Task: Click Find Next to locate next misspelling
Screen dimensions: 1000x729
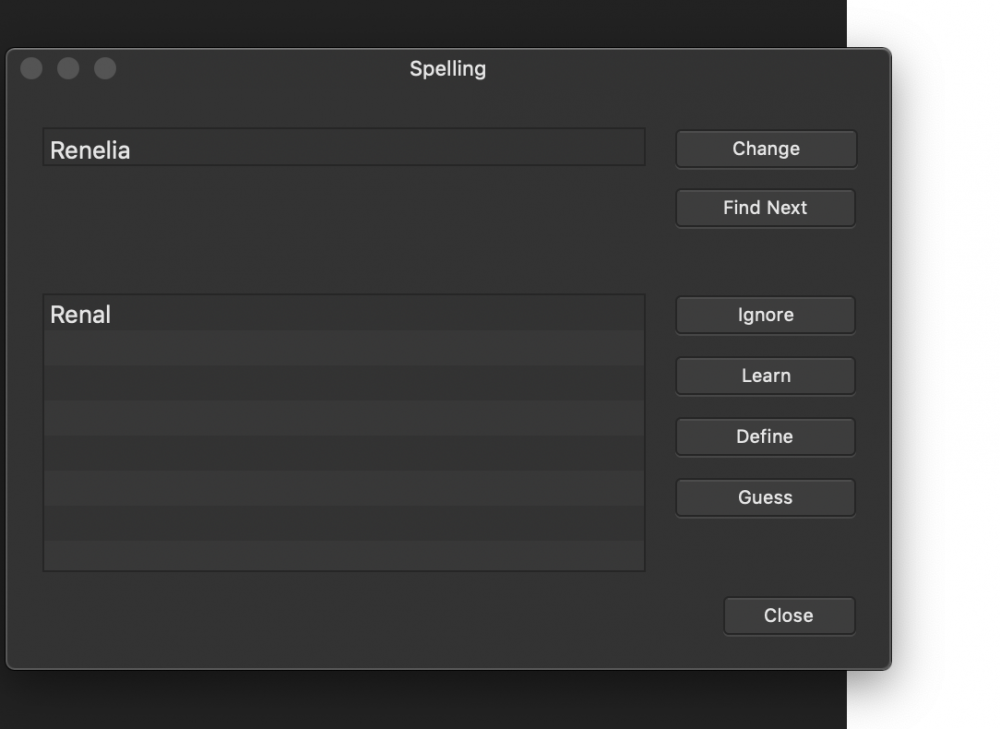Action: (x=765, y=208)
